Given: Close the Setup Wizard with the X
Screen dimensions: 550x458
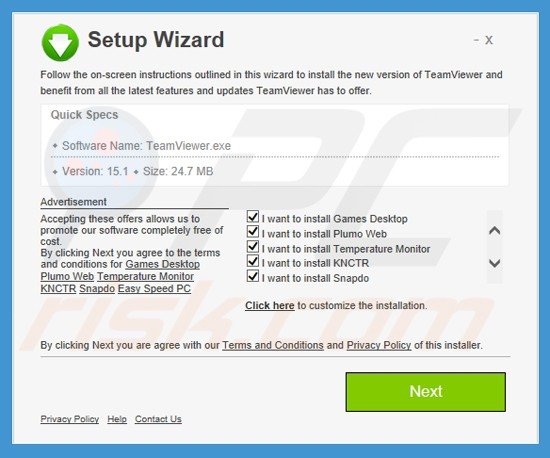Looking at the screenshot, I should (x=489, y=40).
